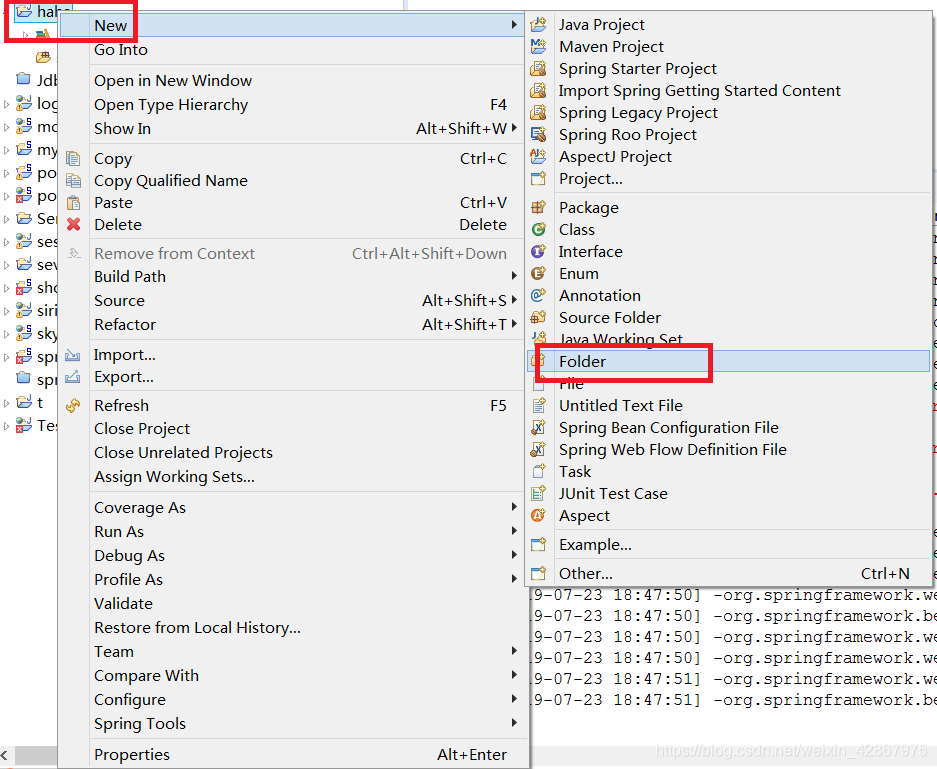Click the Package icon
This screenshot has width=937, height=769.
click(x=538, y=207)
